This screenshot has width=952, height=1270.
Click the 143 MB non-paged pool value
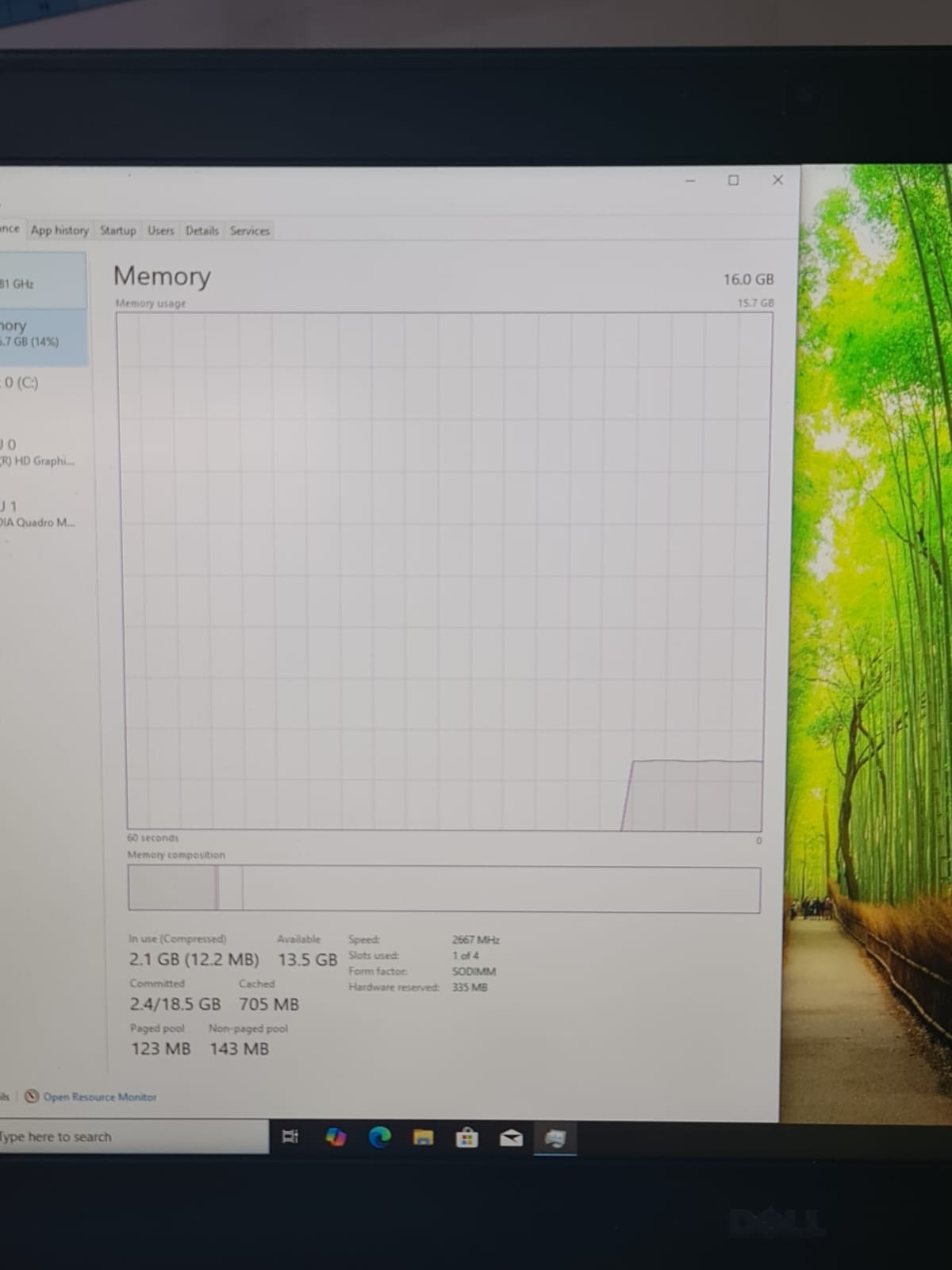[239, 1049]
